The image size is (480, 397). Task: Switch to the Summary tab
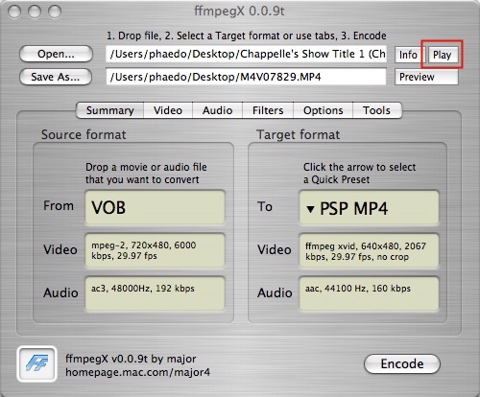(x=110, y=110)
